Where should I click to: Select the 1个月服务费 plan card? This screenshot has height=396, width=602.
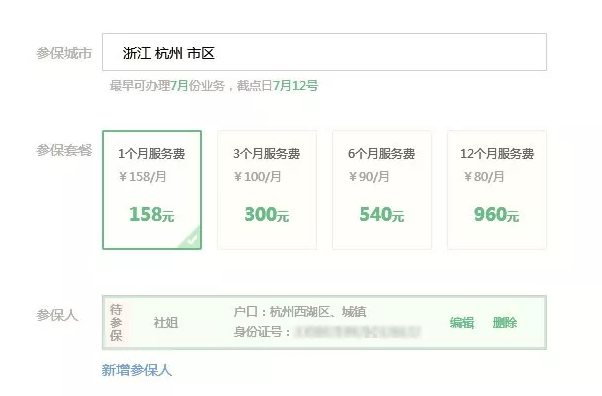[x=152, y=190]
